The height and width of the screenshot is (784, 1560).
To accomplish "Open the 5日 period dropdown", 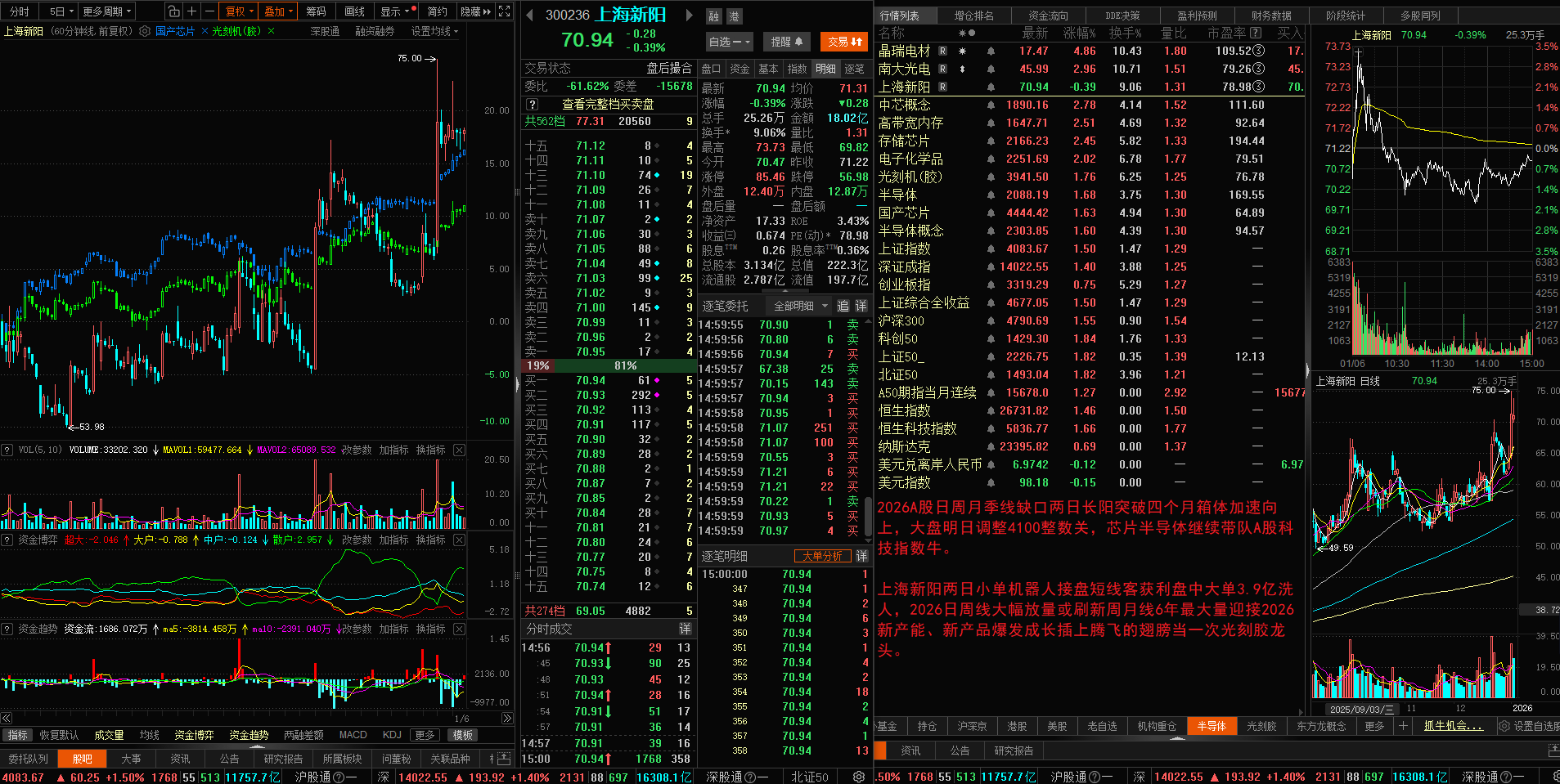I will pos(61,11).
